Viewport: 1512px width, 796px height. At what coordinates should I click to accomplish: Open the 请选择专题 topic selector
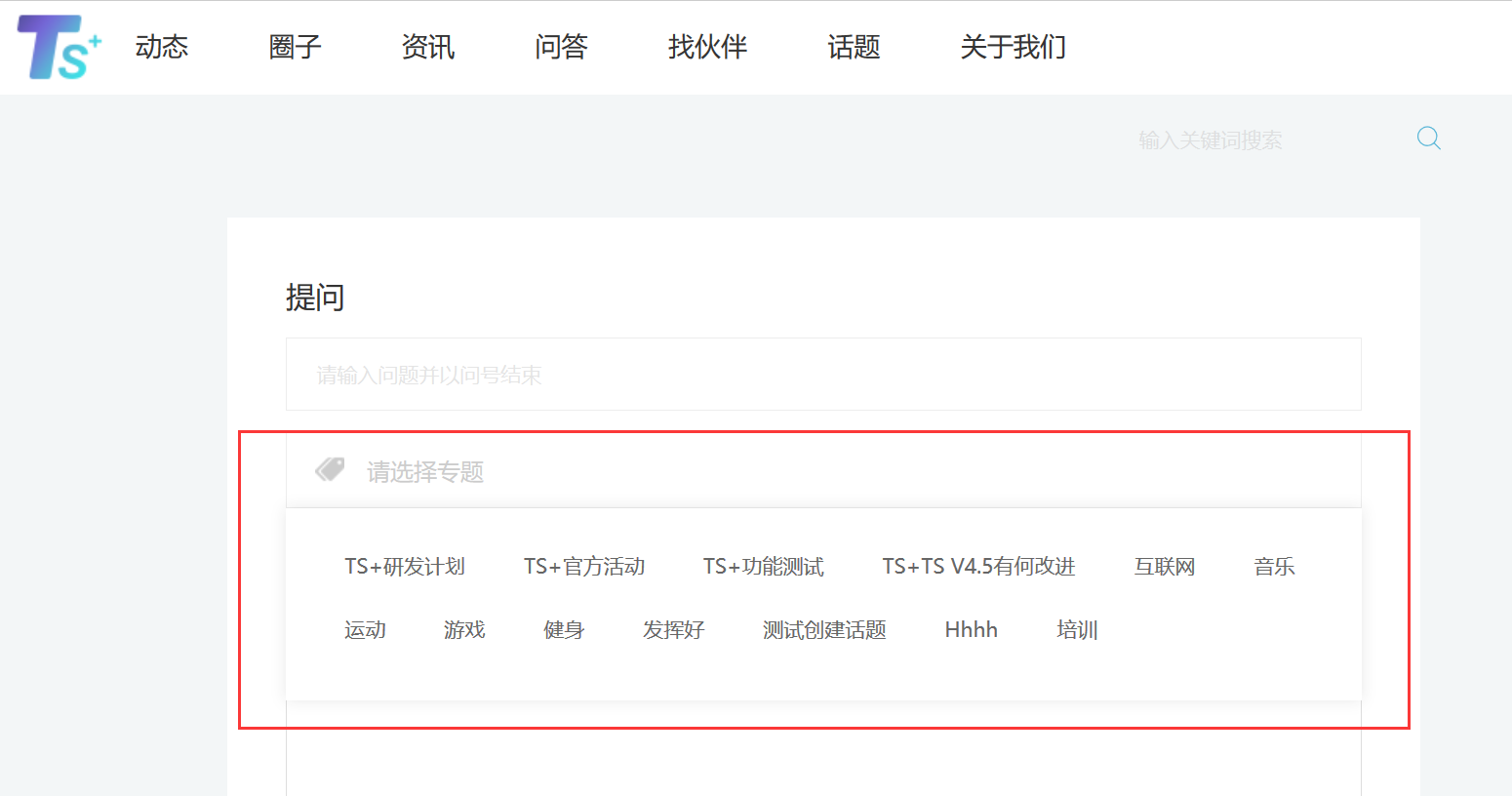(823, 471)
